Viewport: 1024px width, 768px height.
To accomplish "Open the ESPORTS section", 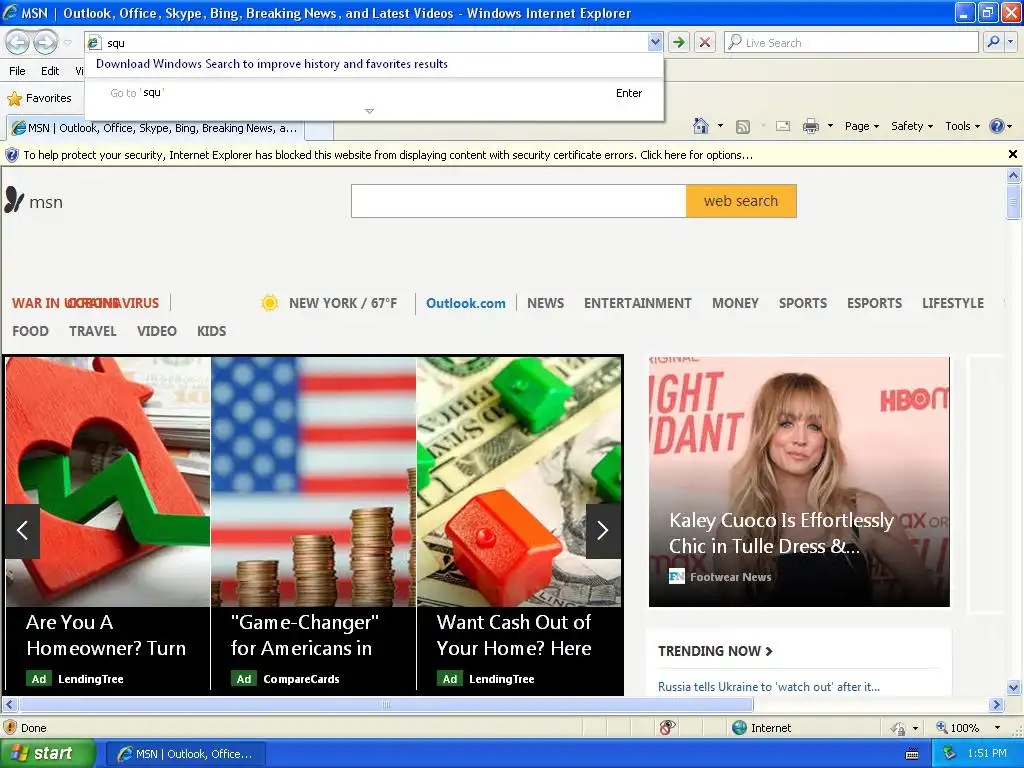I will [x=874, y=303].
